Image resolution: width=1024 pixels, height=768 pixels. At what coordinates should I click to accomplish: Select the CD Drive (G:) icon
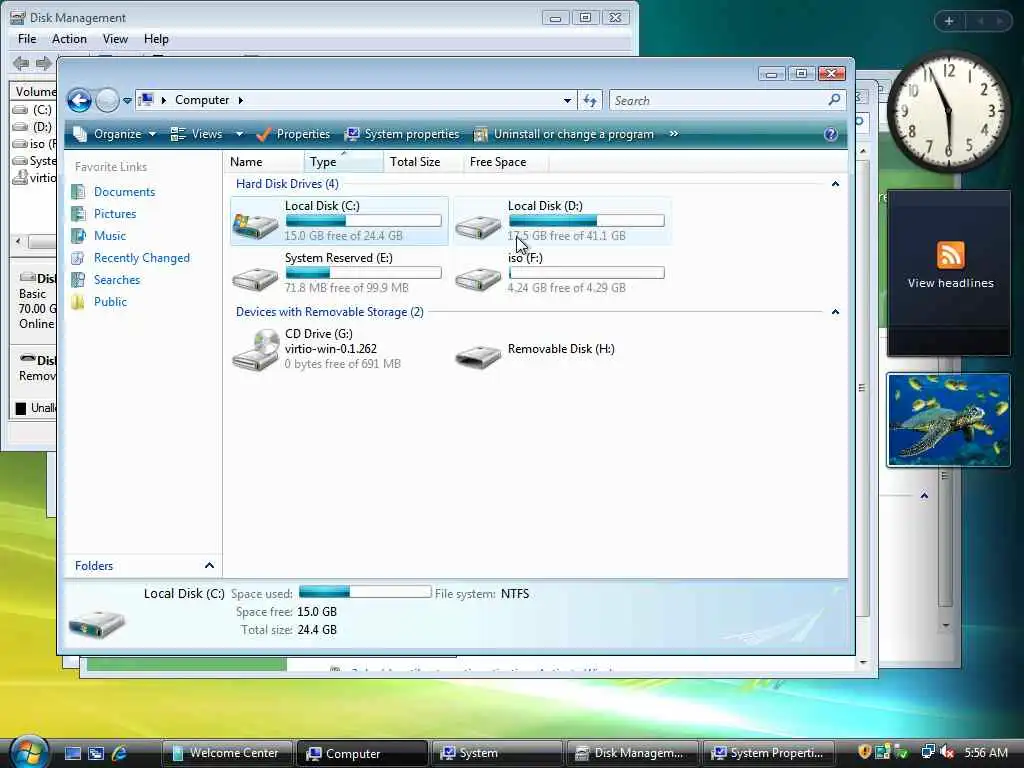(256, 350)
